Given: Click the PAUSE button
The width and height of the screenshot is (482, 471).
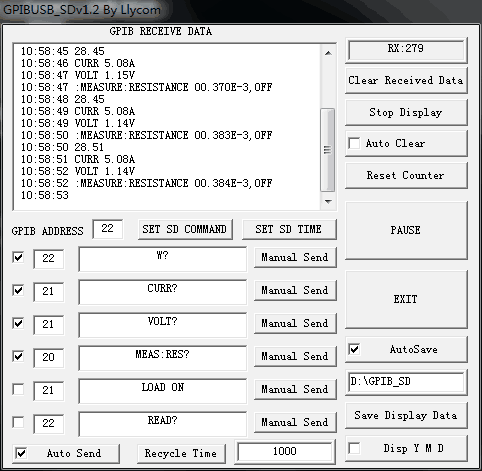Looking at the screenshot, I should pyautogui.click(x=406, y=230).
